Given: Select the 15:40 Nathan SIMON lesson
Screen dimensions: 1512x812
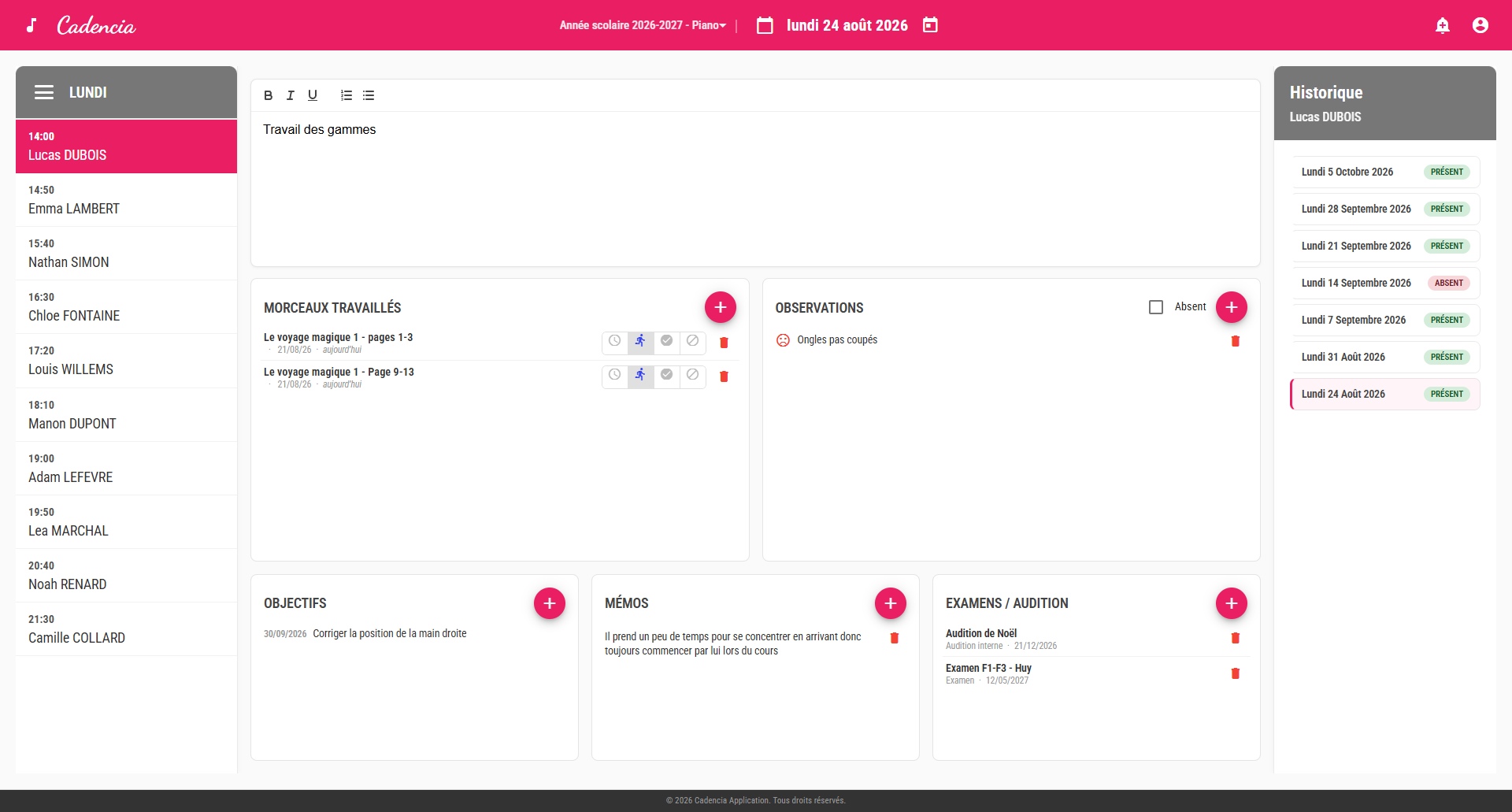Looking at the screenshot, I should click(x=126, y=254).
